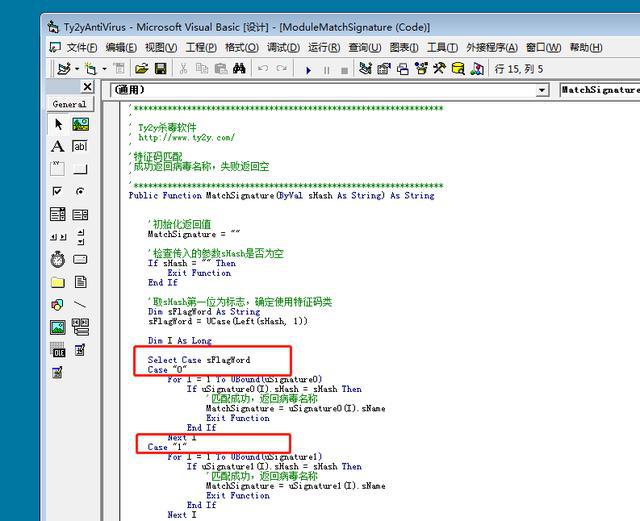Viewport: 640px width, 521px height.
Task: Save the project with the floppy disk icon
Action: (x=161, y=69)
